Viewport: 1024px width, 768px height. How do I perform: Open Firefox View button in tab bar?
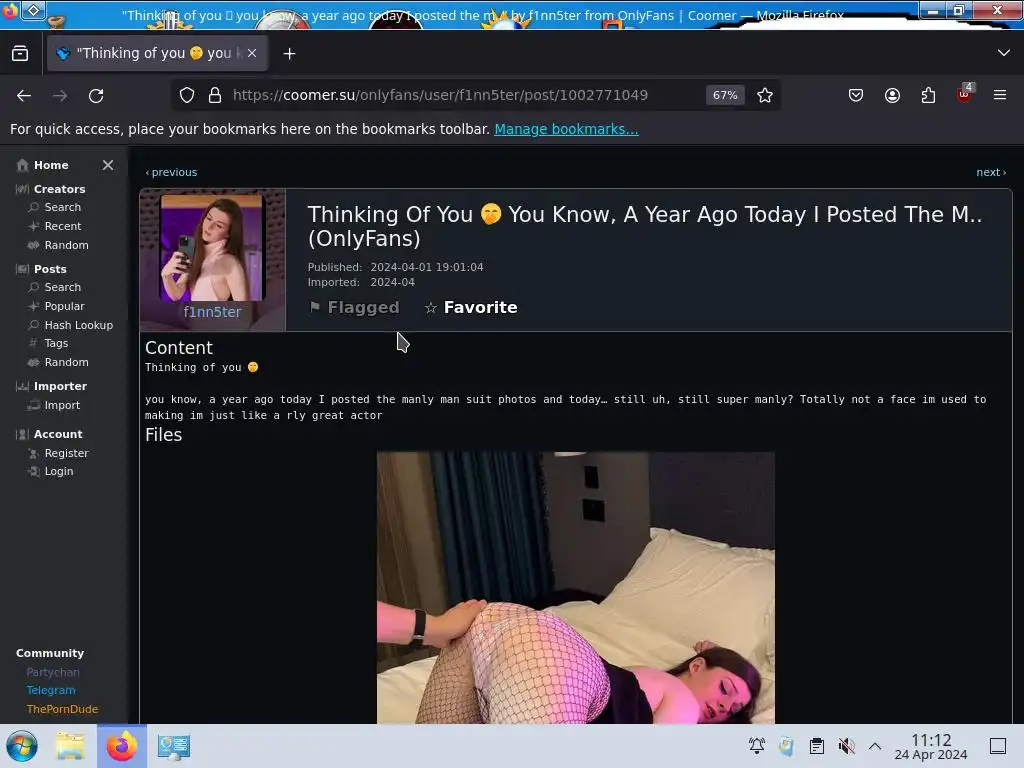(20, 54)
